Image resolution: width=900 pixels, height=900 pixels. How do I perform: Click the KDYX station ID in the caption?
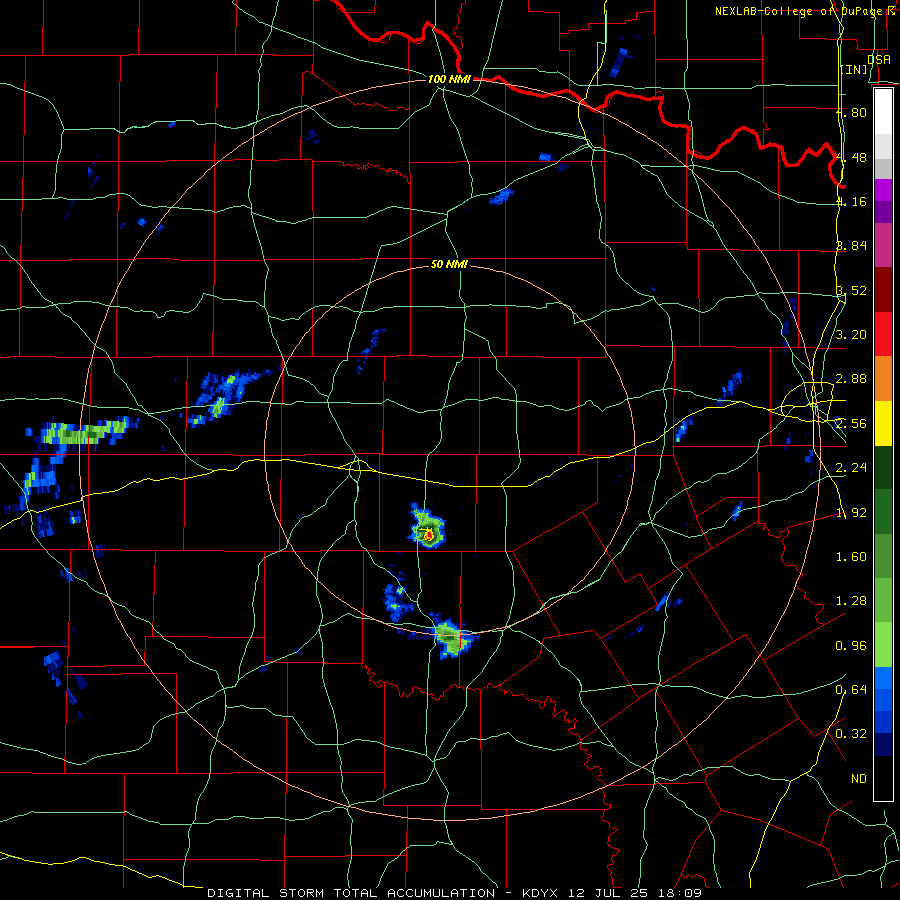pyautogui.click(x=540, y=893)
